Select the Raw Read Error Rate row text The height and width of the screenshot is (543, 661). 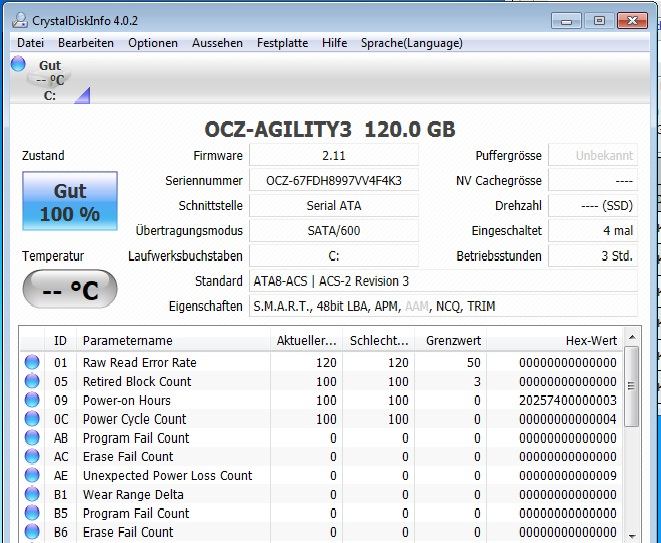click(x=140, y=363)
